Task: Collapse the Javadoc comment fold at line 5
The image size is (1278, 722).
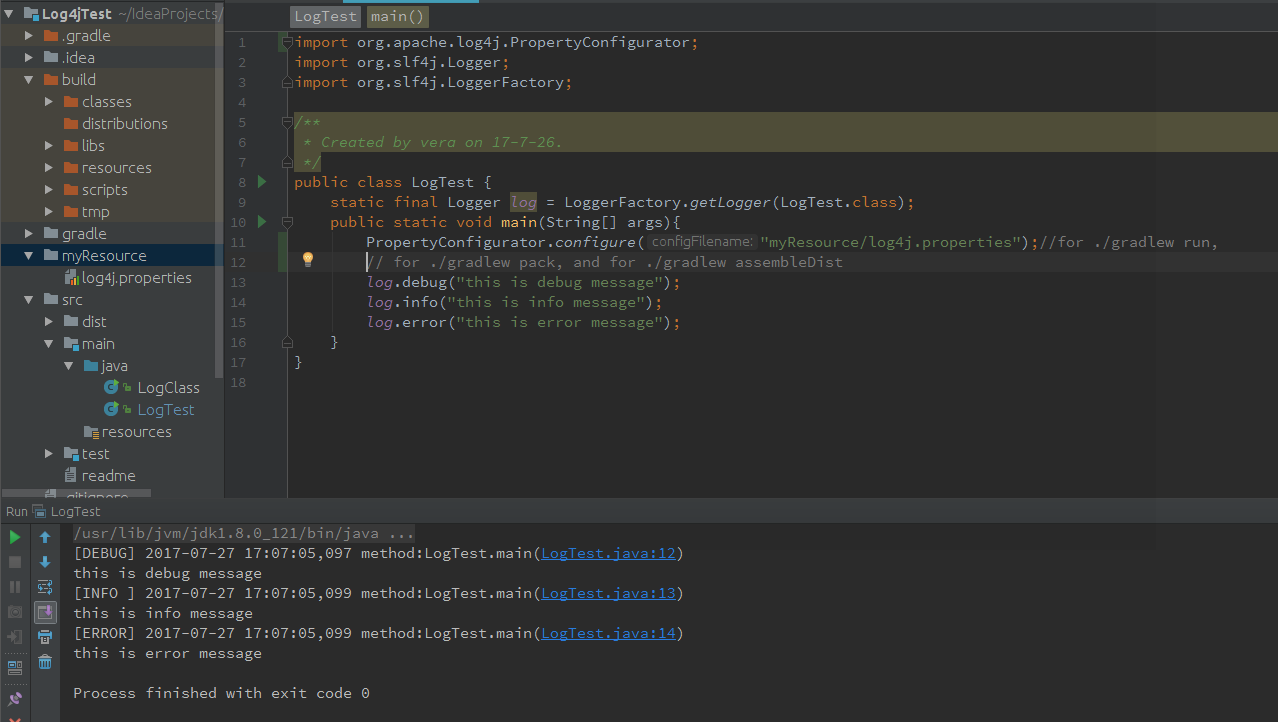Action: 287,123
